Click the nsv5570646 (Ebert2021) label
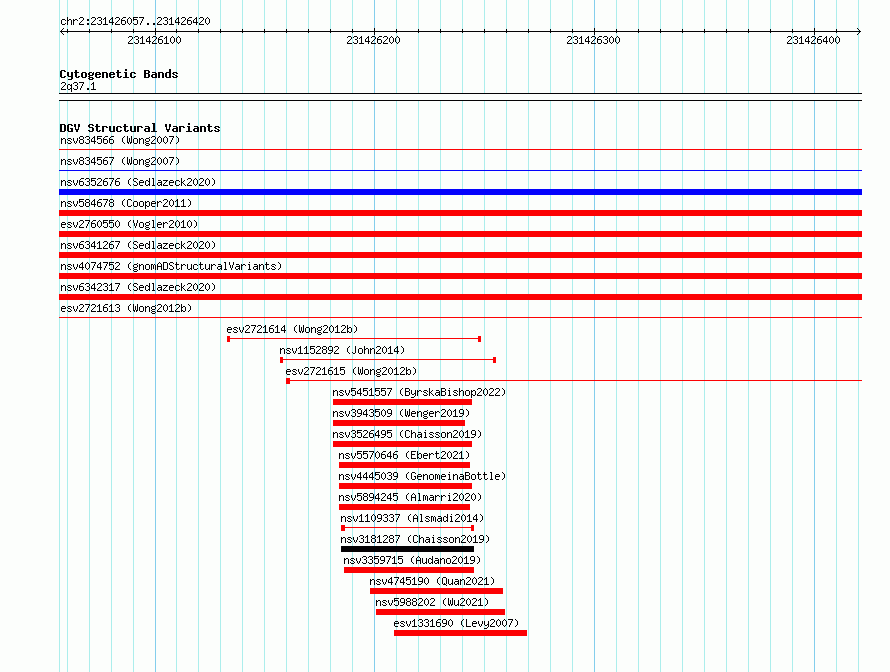The width and height of the screenshot is (890, 672). (404, 455)
